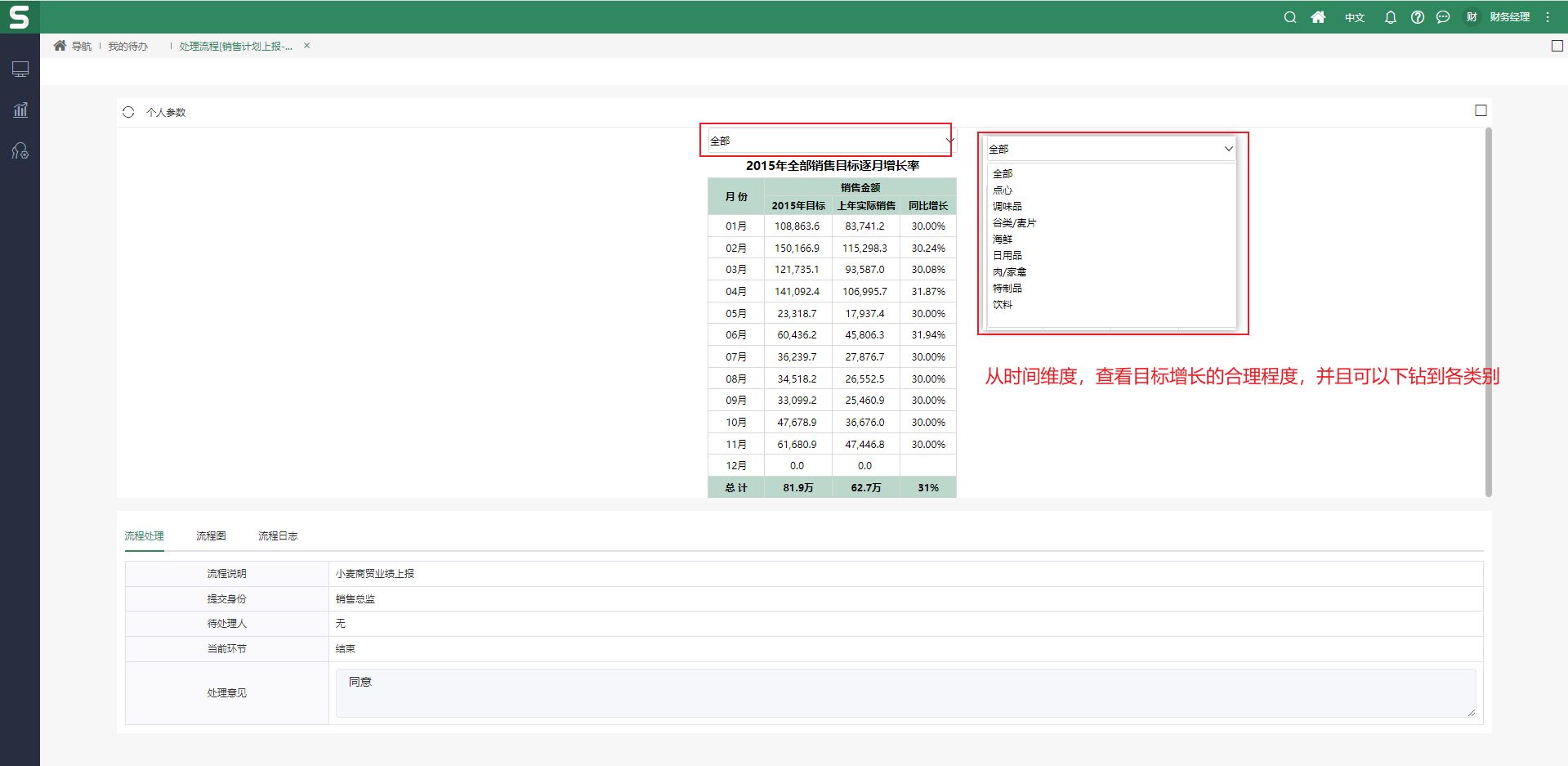Click the 同比增长 column header
1568x766 pixels.
click(928, 206)
